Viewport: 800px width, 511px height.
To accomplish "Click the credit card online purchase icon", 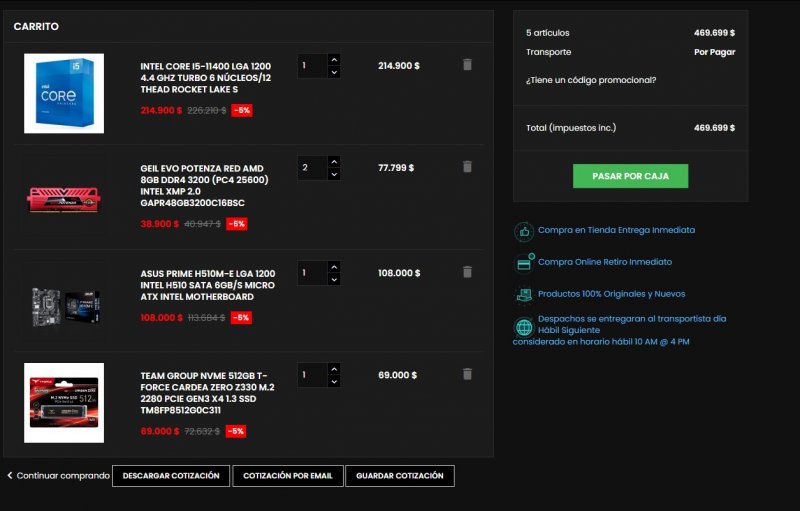I will coord(524,263).
